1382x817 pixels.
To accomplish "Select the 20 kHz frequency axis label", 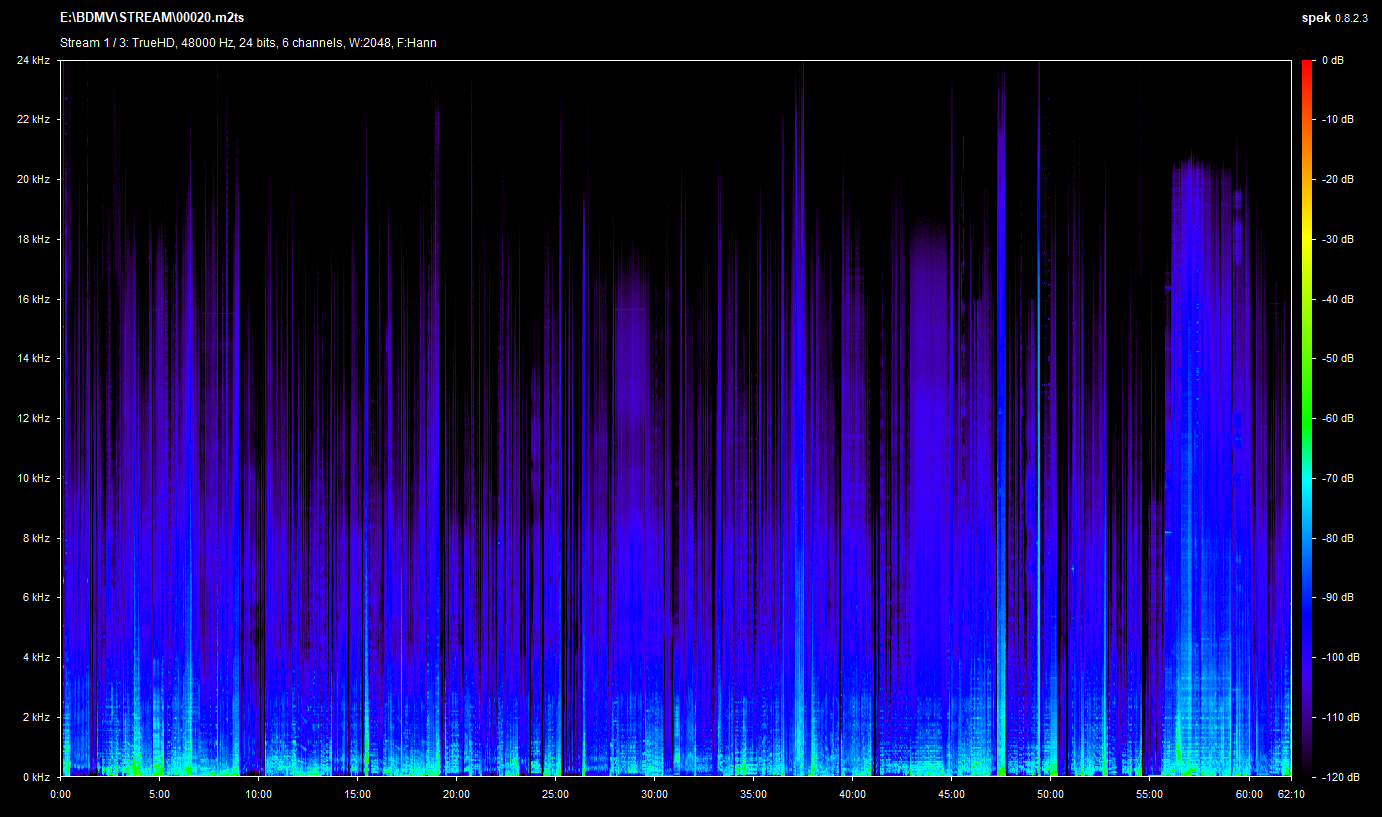I will point(33,179).
